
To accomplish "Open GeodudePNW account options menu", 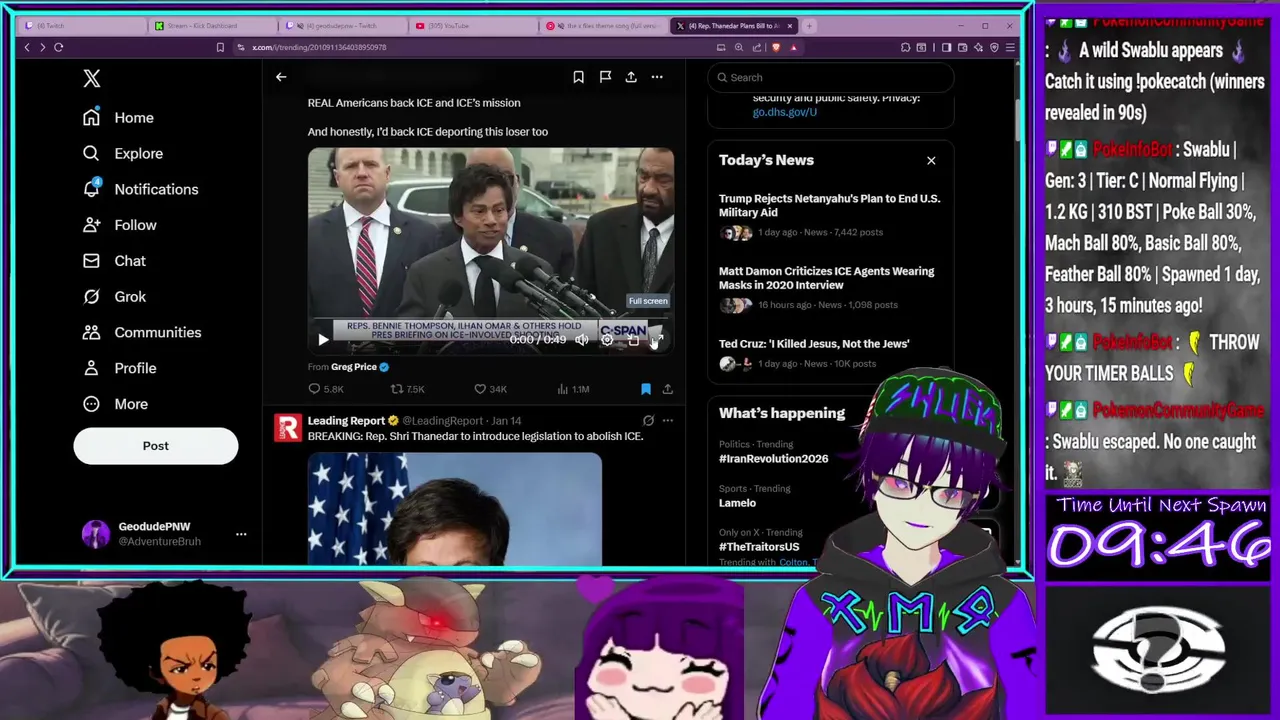I will [x=241, y=534].
